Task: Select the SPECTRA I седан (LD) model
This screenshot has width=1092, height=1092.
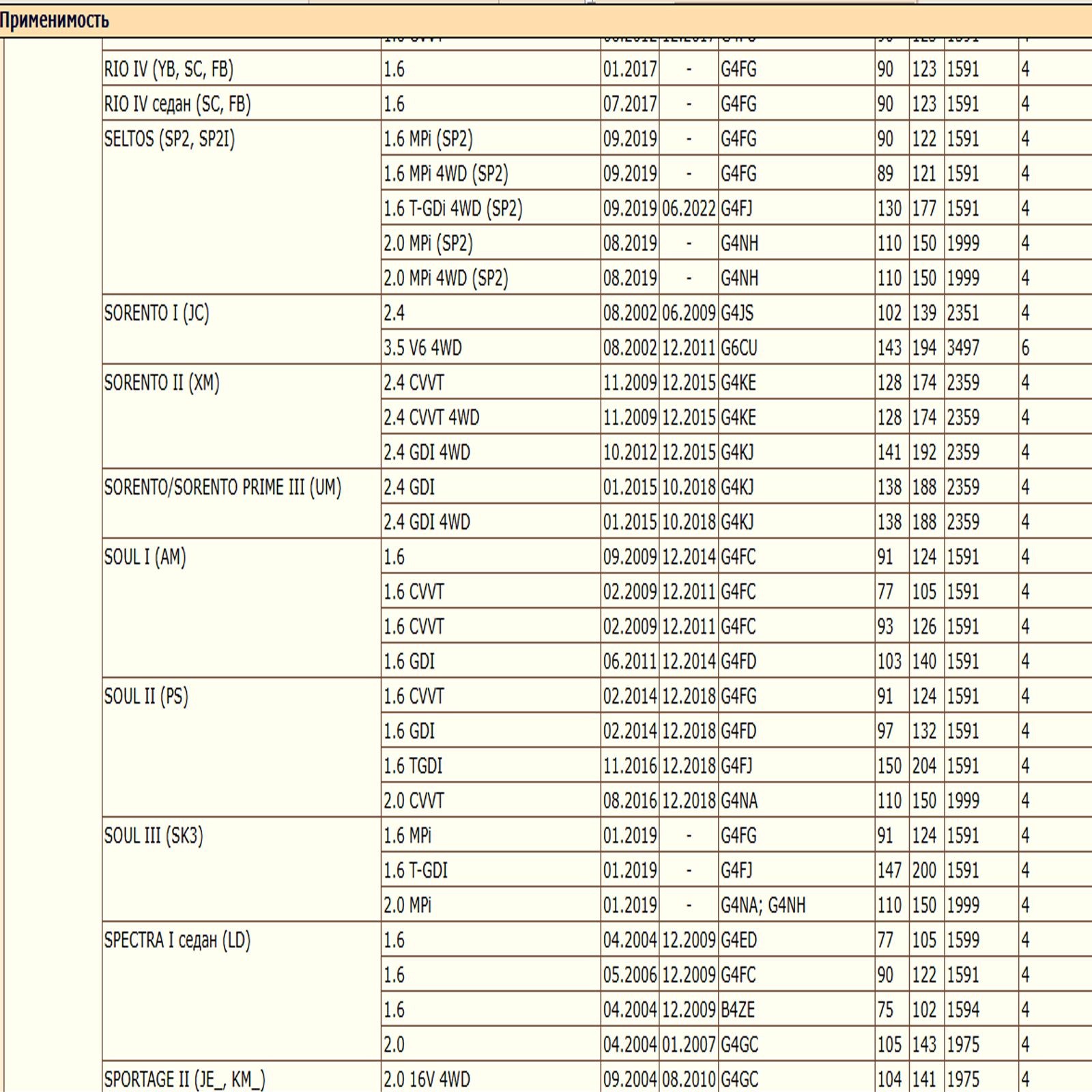Action: [x=177, y=940]
